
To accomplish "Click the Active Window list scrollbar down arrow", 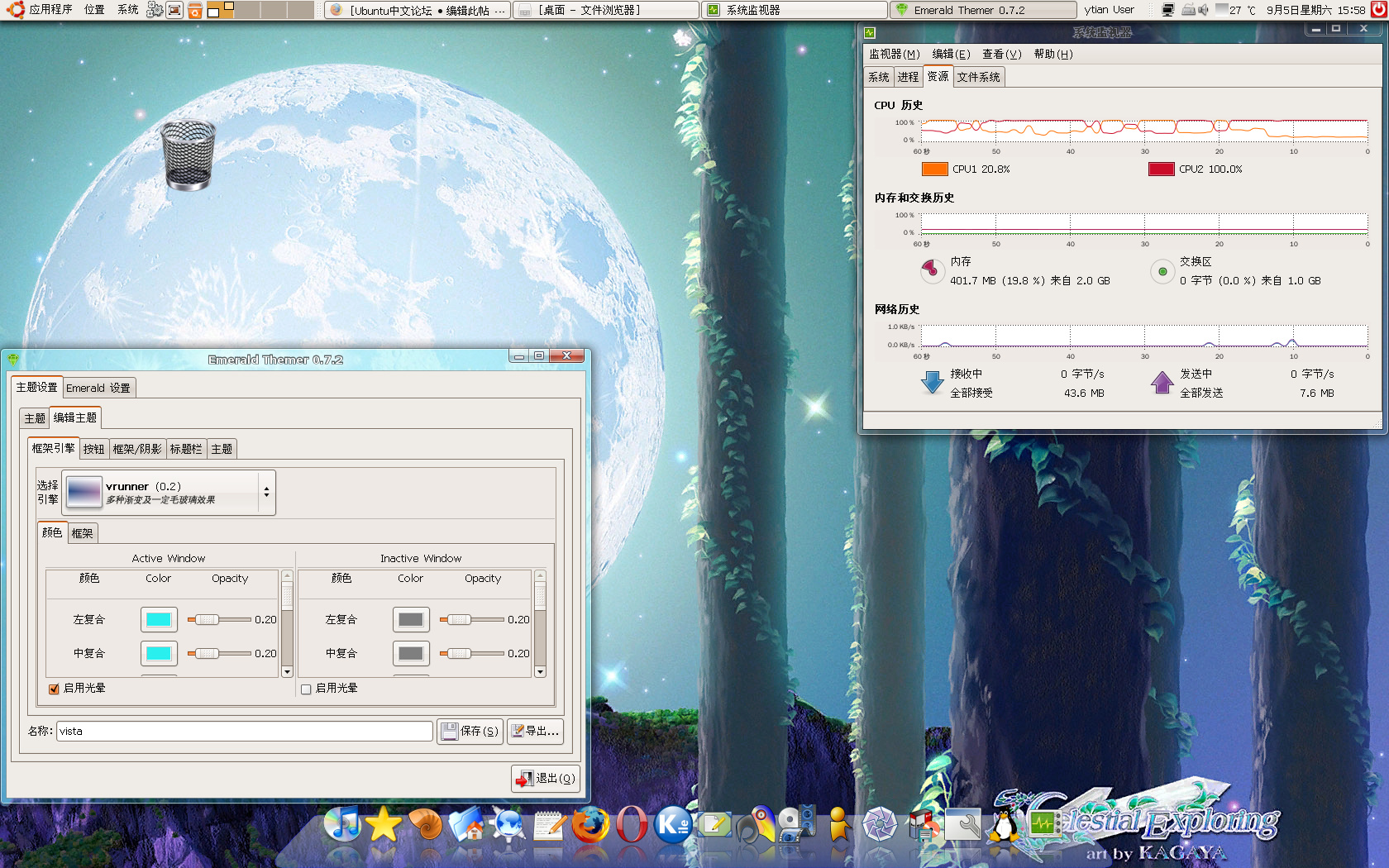I will point(288,671).
